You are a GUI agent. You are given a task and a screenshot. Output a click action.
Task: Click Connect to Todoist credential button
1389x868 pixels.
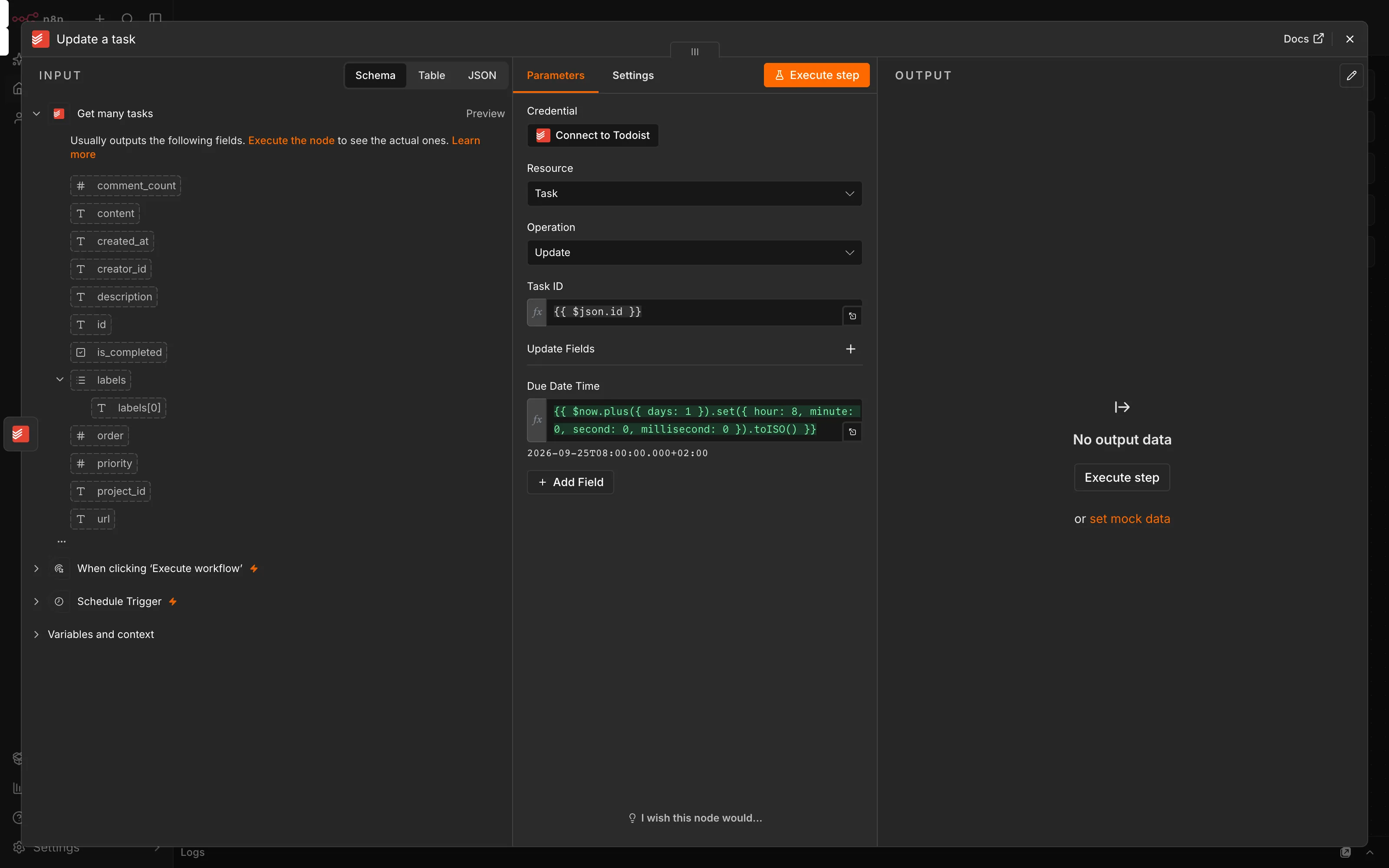(593, 135)
